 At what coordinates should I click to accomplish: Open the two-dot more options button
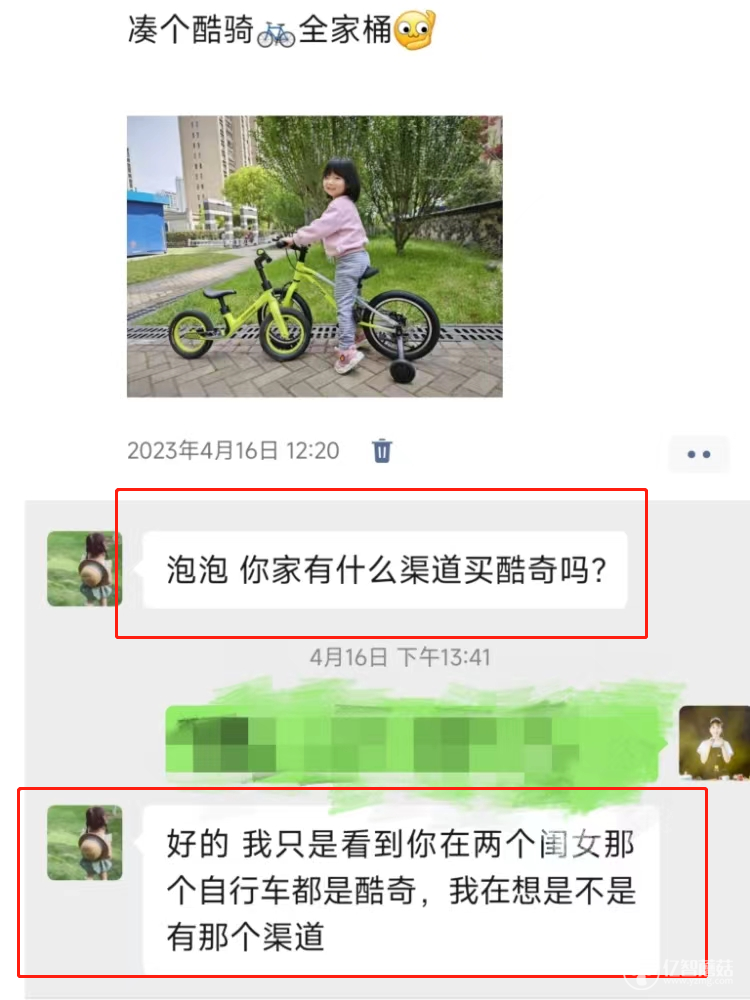[698, 454]
